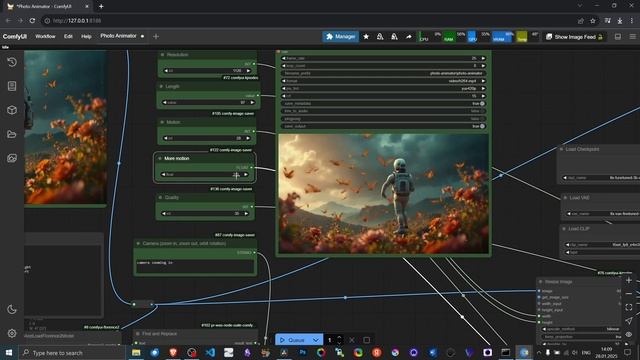Open Visual Studio Code from taskbar
The image size is (640, 360).
coord(210,352)
